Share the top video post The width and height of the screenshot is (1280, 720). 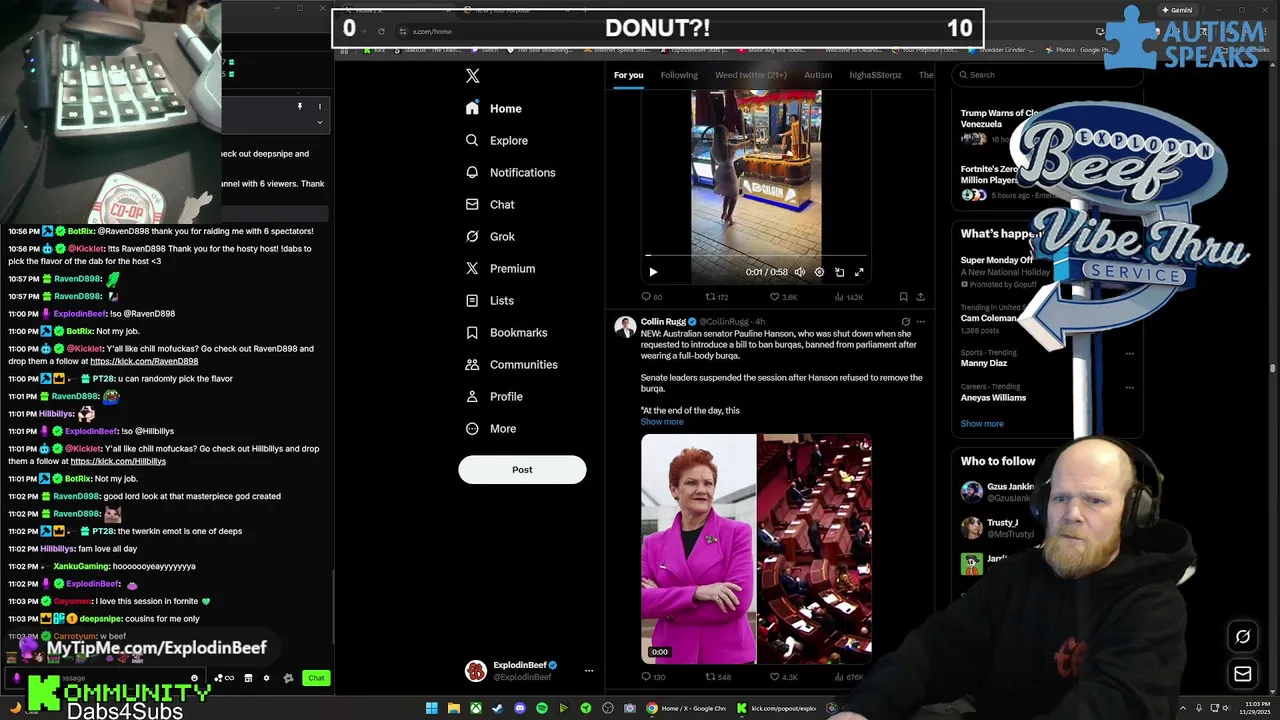(920, 297)
